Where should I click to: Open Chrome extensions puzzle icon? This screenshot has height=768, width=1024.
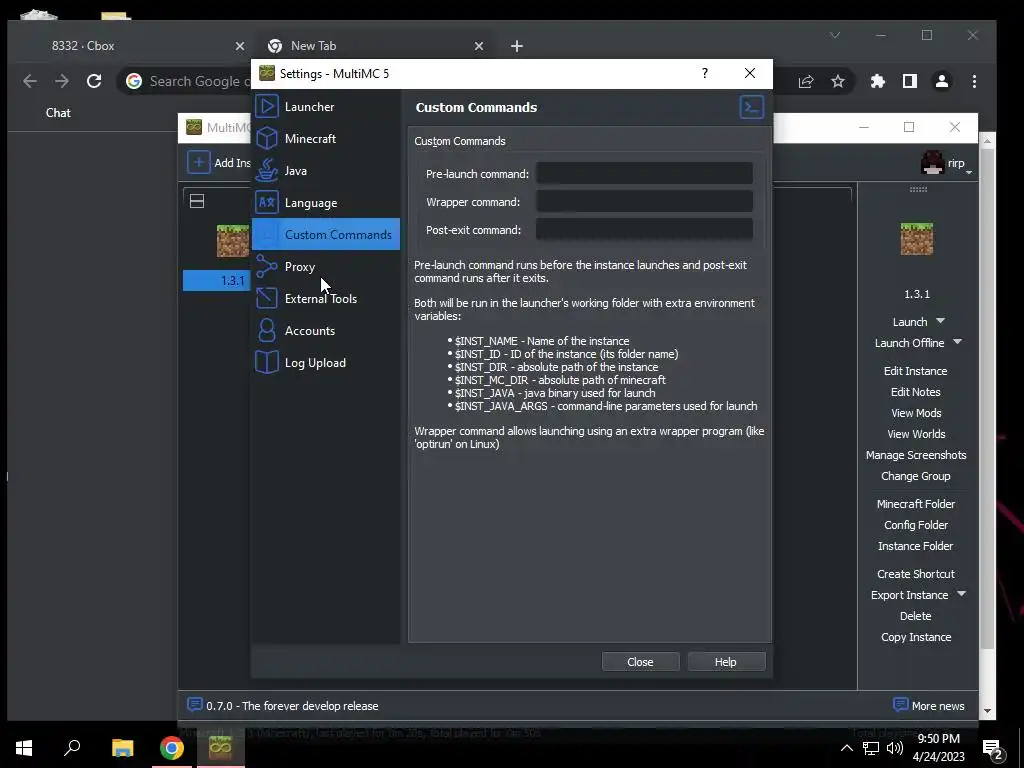point(878,81)
